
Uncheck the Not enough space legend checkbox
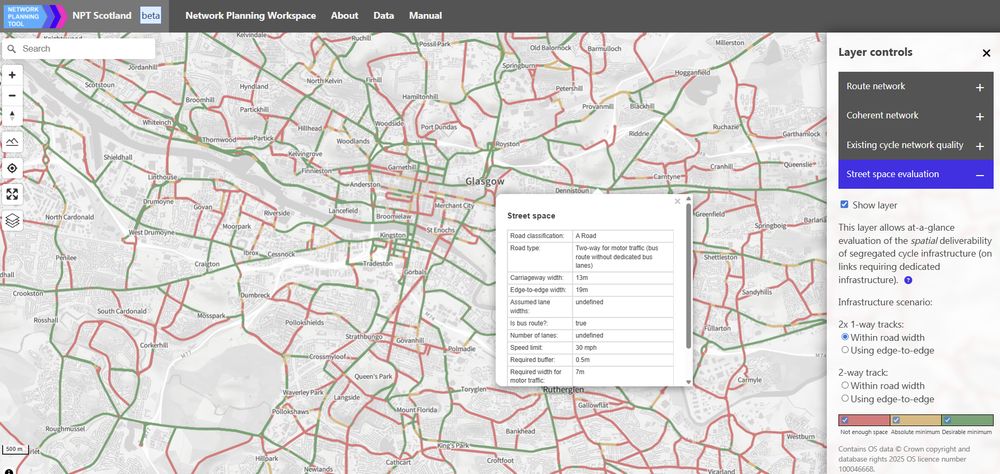(x=844, y=420)
